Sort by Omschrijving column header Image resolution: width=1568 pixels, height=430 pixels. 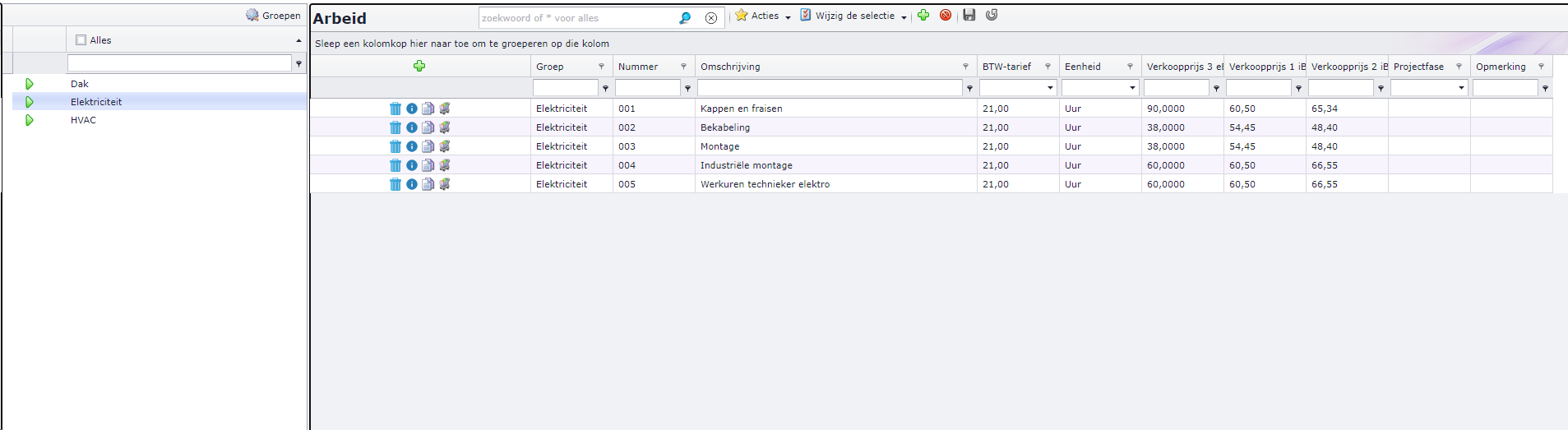[x=730, y=67]
